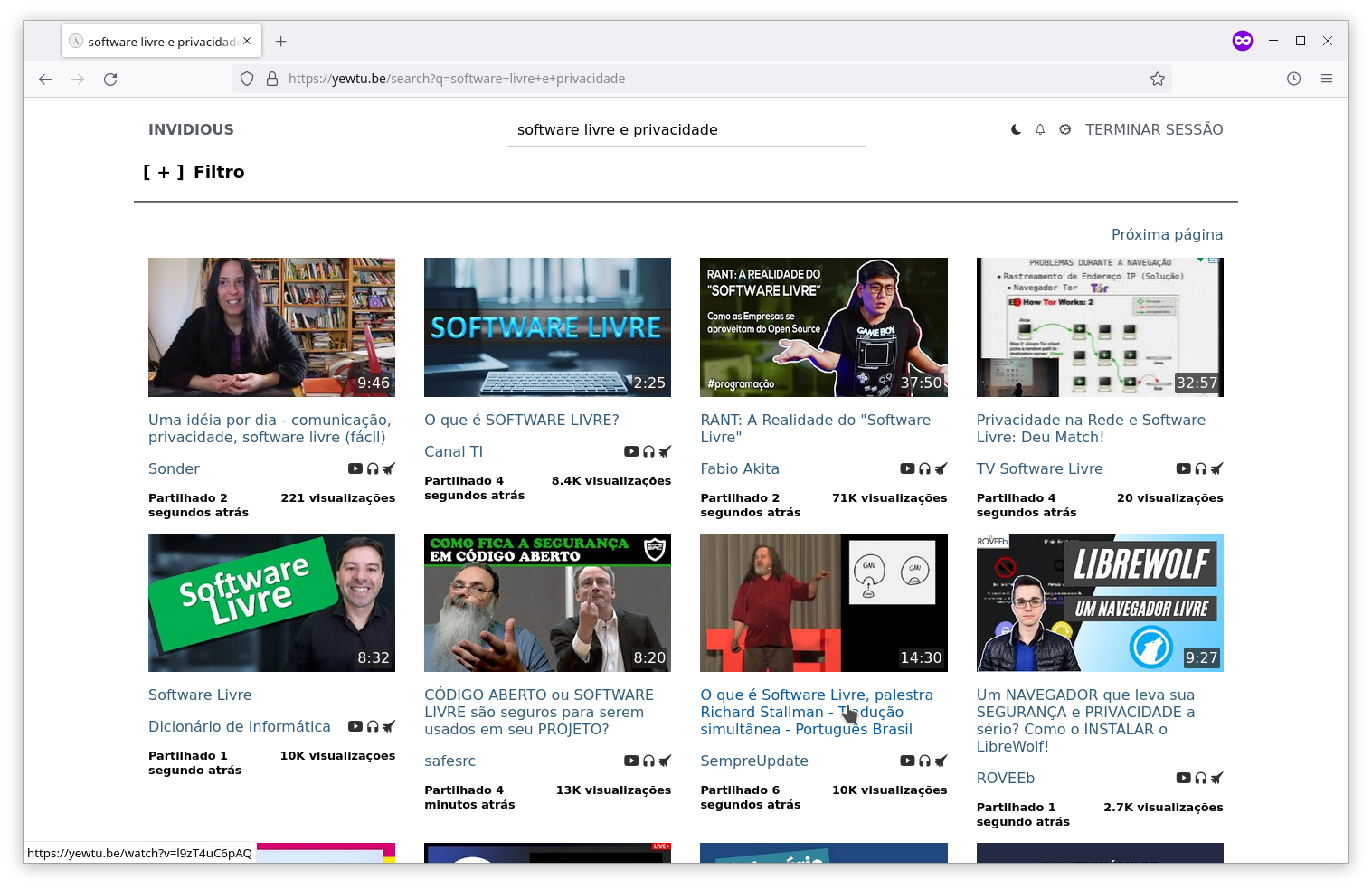Audio mode icon for TV Software Livre video

[x=1200, y=468]
